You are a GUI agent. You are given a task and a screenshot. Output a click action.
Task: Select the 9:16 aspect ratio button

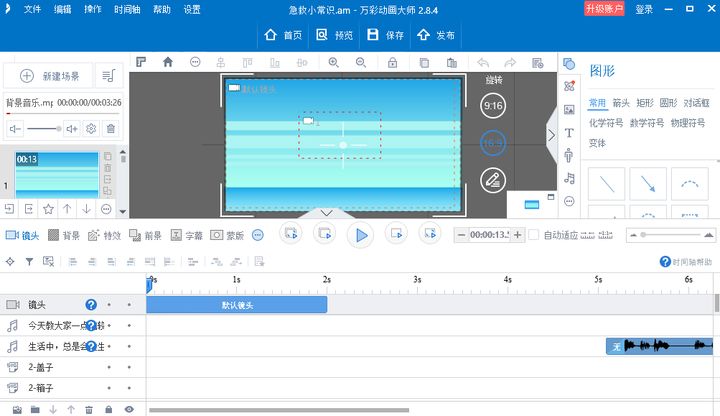pyautogui.click(x=492, y=106)
